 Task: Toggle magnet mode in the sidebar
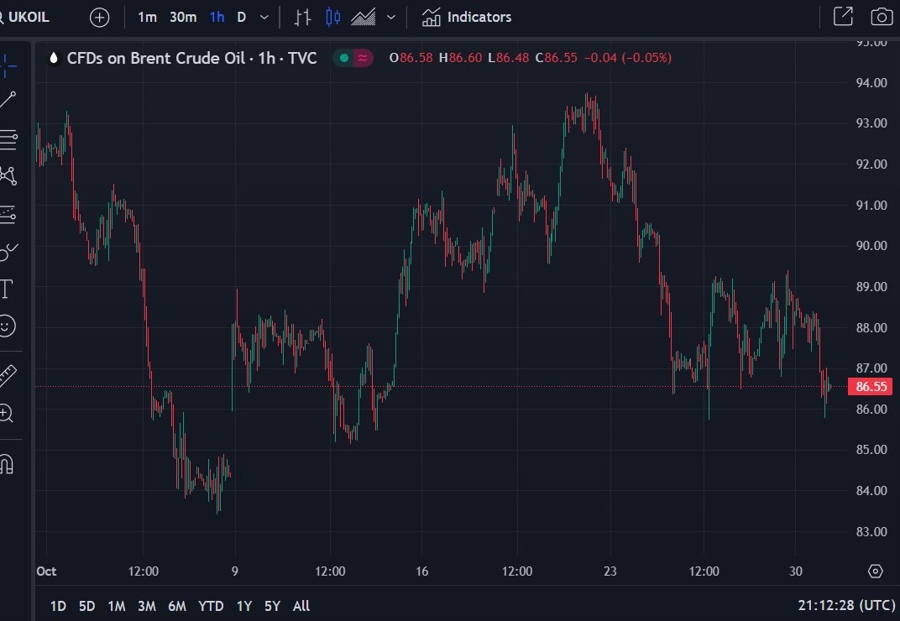11,464
